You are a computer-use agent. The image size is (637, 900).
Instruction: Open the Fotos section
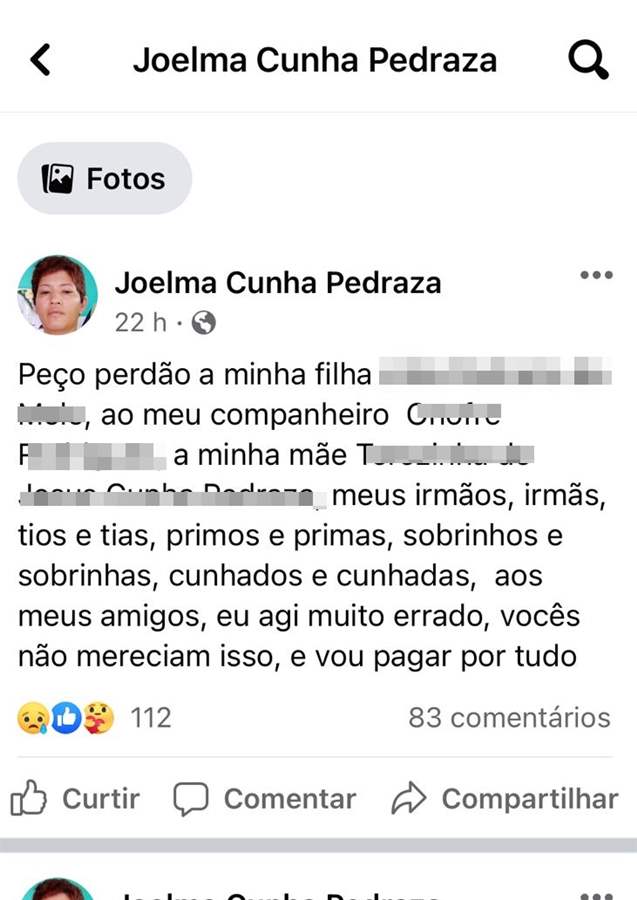[x=104, y=179]
